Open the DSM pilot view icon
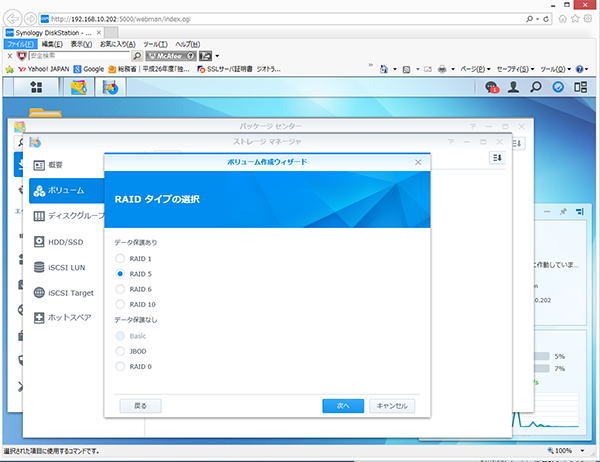Image resolution: width=600 pixels, height=462 pixels. tap(558, 87)
